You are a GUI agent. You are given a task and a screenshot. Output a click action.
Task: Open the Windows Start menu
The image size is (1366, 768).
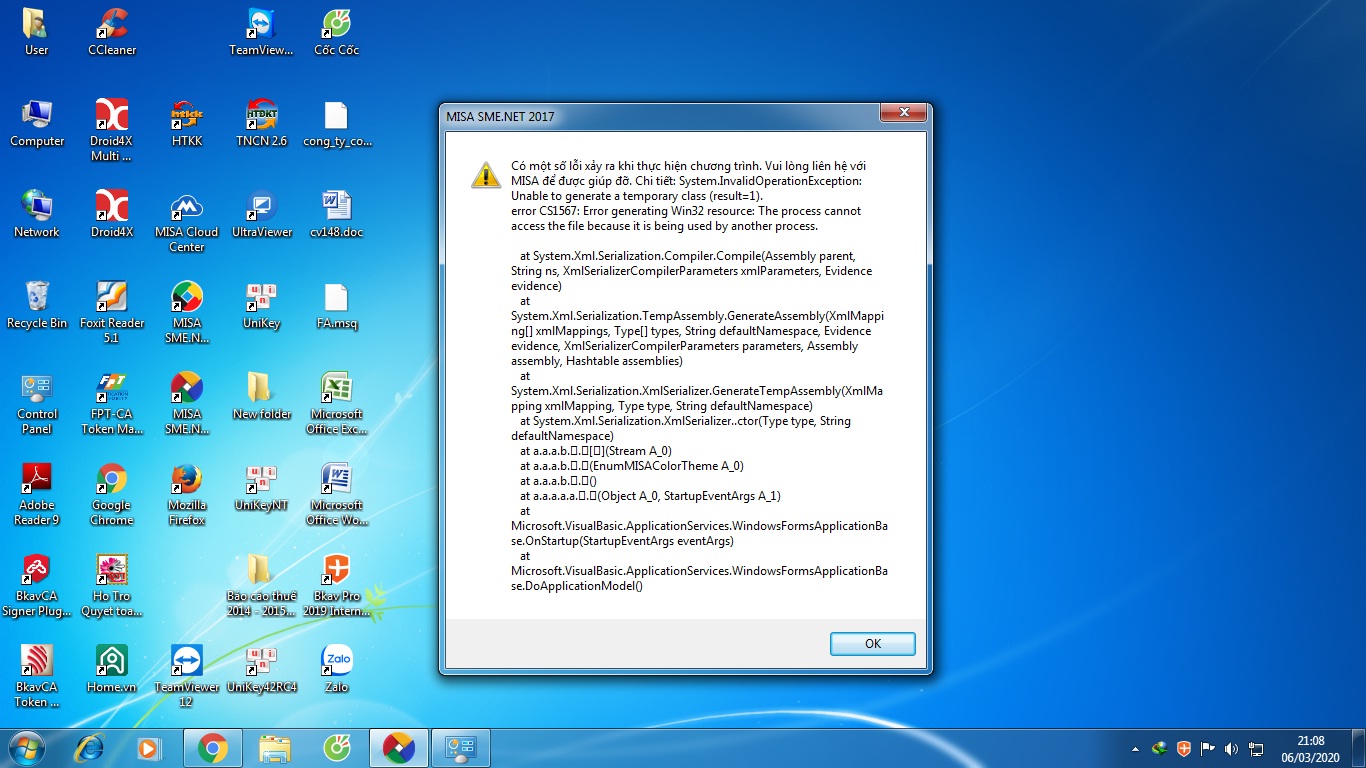(x=26, y=748)
